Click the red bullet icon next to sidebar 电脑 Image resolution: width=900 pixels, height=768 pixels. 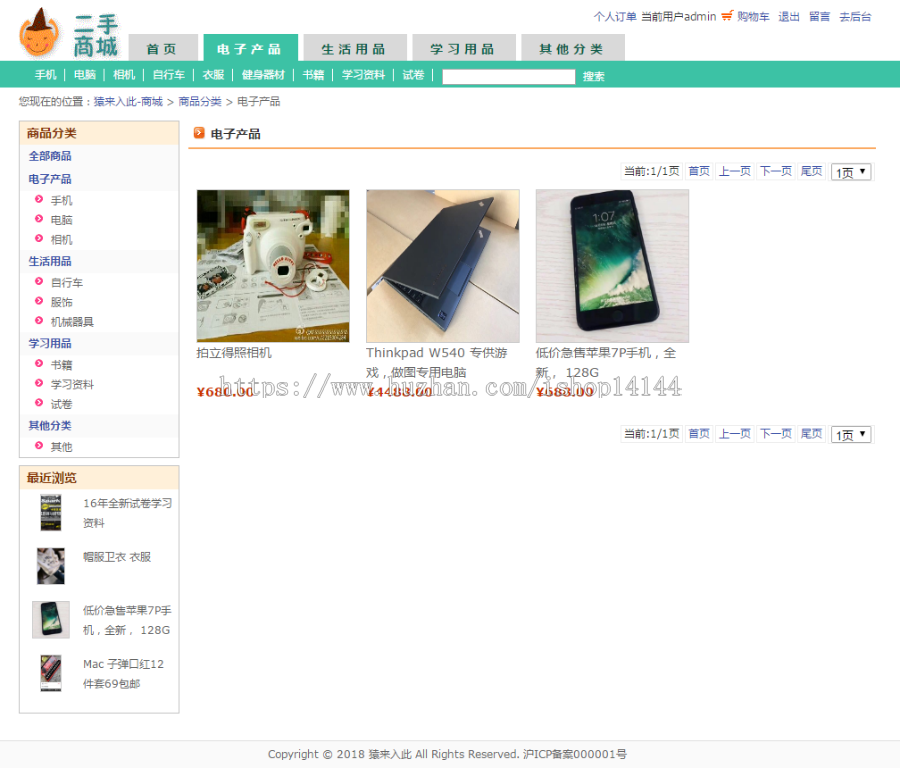(39, 219)
